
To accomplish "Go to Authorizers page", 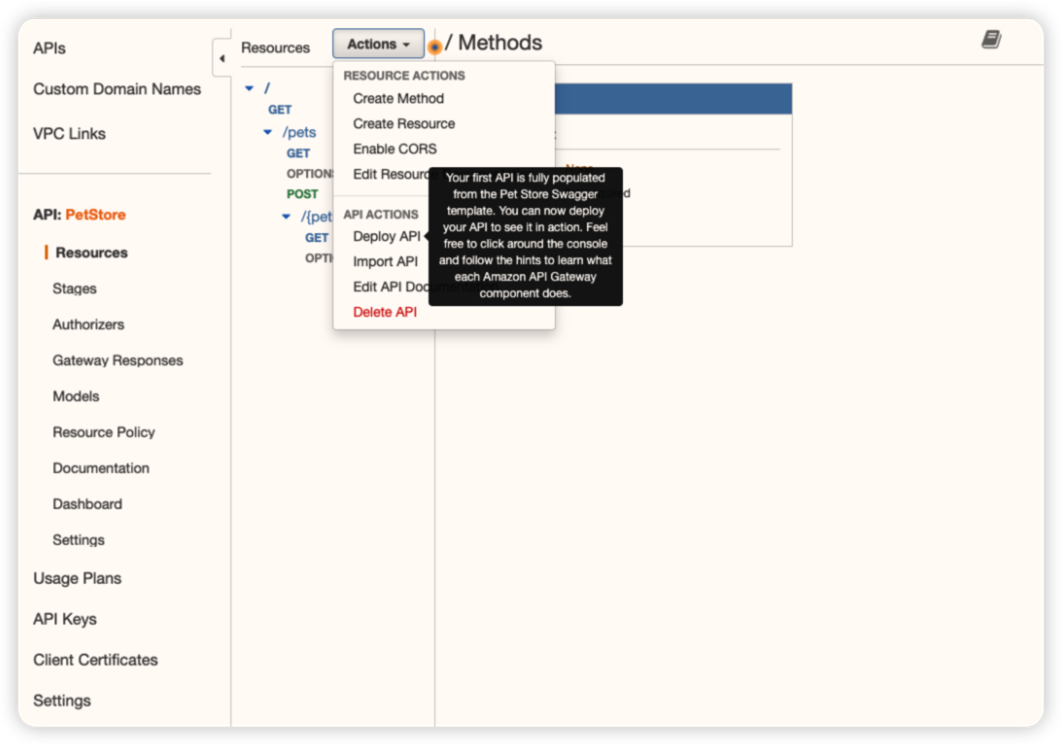I will click(x=88, y=324).
